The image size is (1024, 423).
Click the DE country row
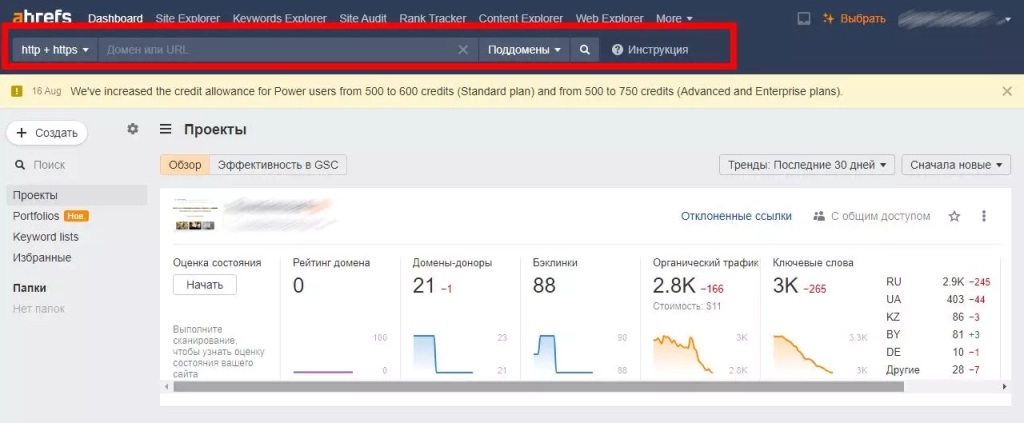[938, 352]
